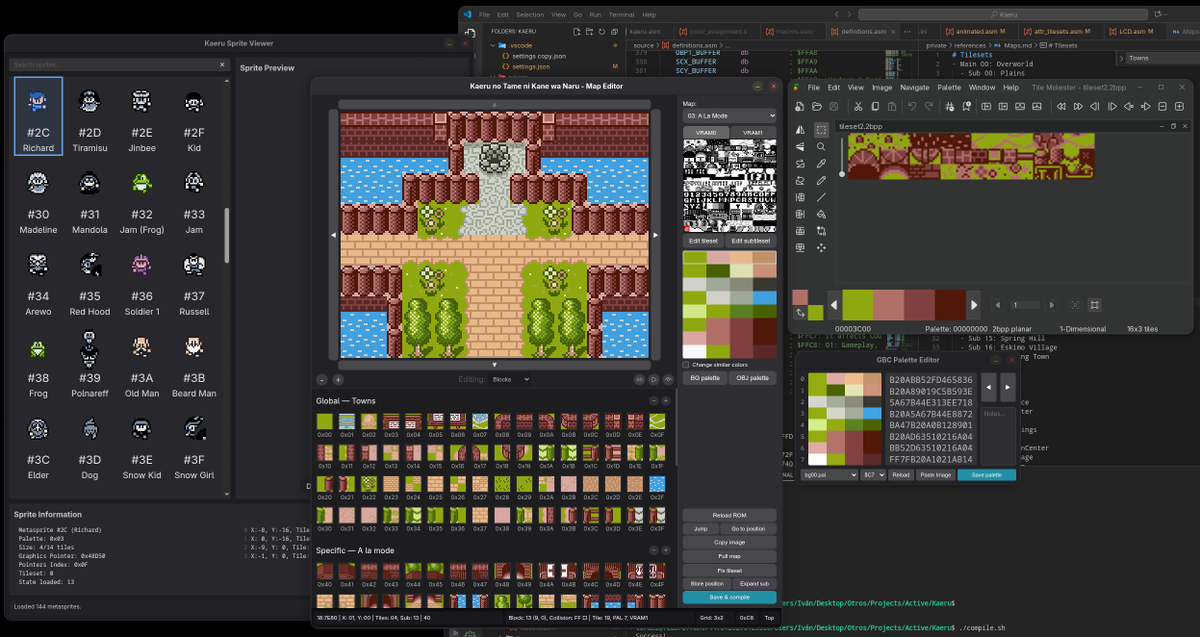The width and height of the screenshot is (1200, 637).
Task: Click the VS Code logo icon
Action: pos(467,15)
